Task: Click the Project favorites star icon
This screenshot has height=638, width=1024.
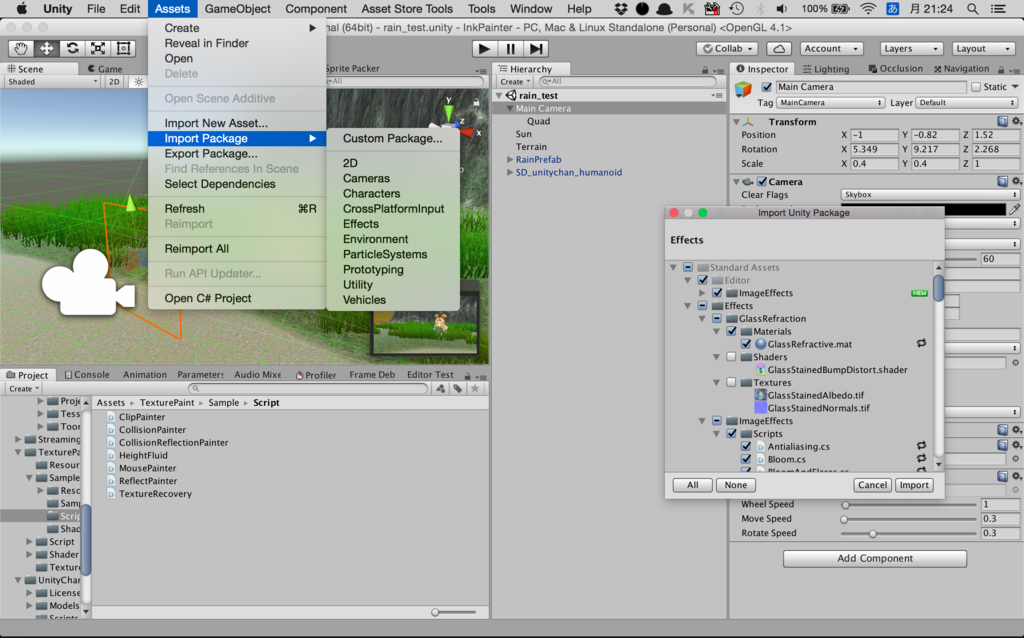Action: click(475, 389)
